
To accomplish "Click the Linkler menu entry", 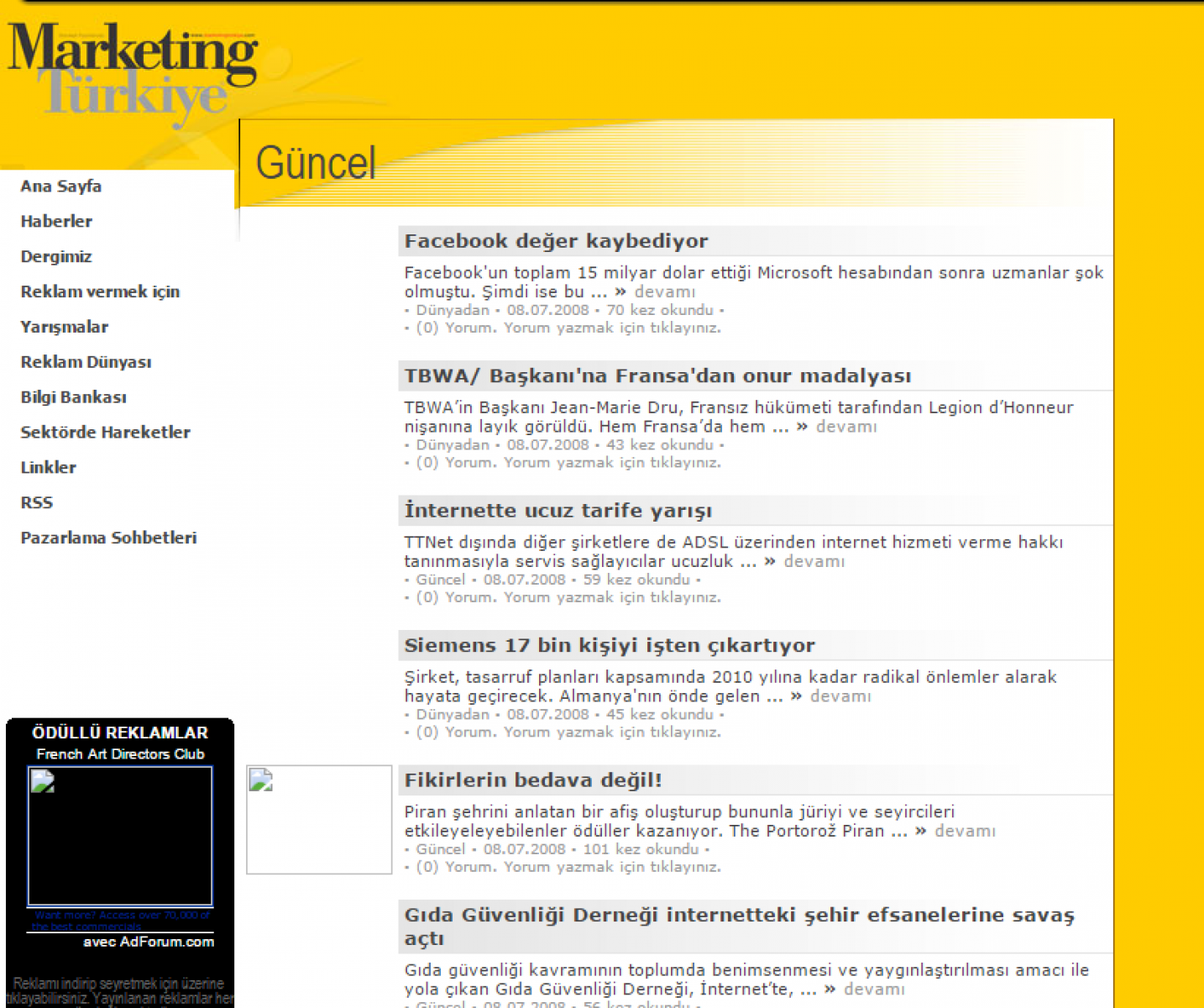I will click(49, 468).
